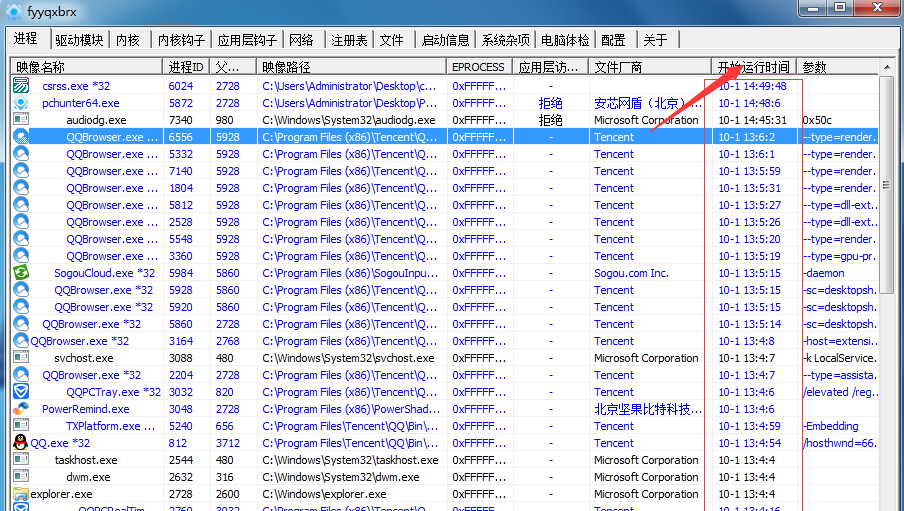Click the explorer.exe folder icon
904x511 pixels.
[21, 494]
